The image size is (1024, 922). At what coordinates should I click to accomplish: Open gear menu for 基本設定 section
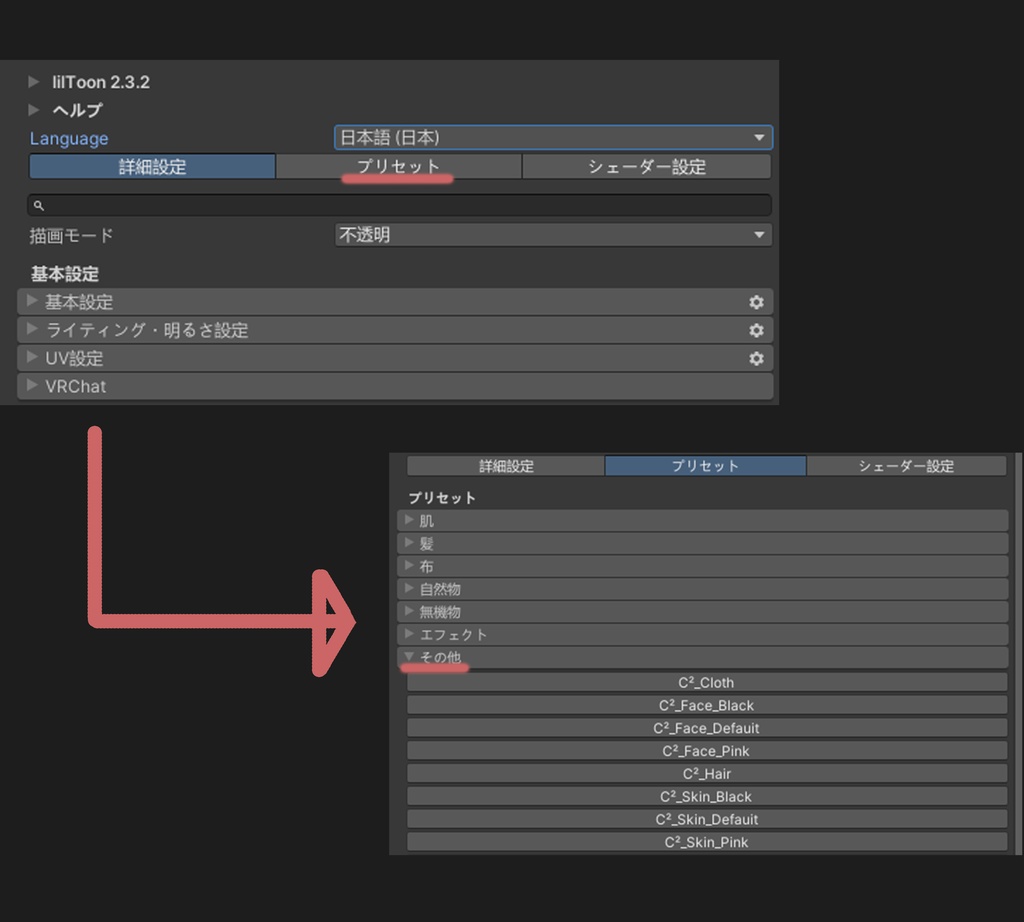(756, 302)
